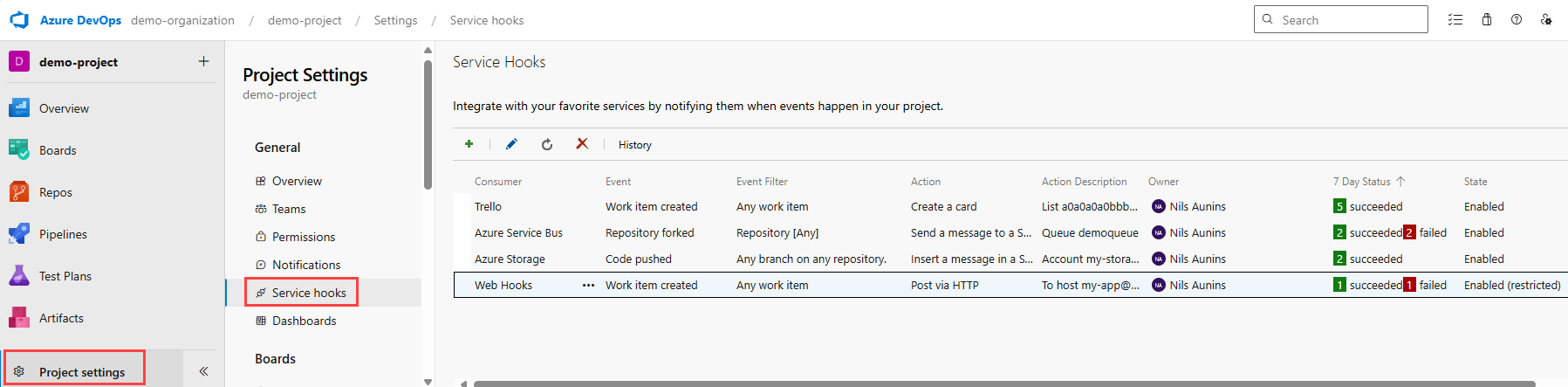The image size is (1568, 387).
Task: Open the marketplace shopping bag icon
Action: (1487, 19)
